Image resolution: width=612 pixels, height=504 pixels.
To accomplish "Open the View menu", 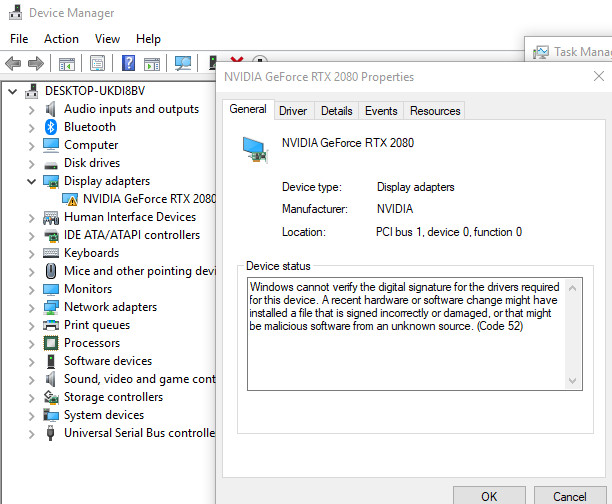I will (x=107, y=39).
